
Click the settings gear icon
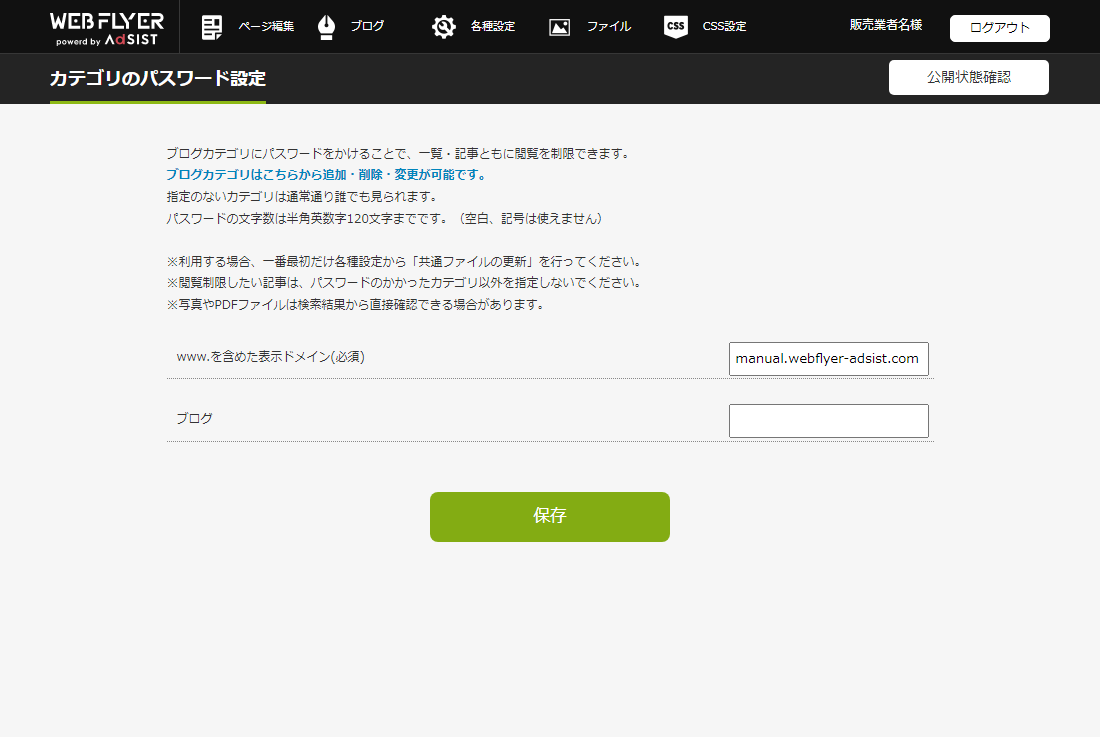click(x=443, y=27)
